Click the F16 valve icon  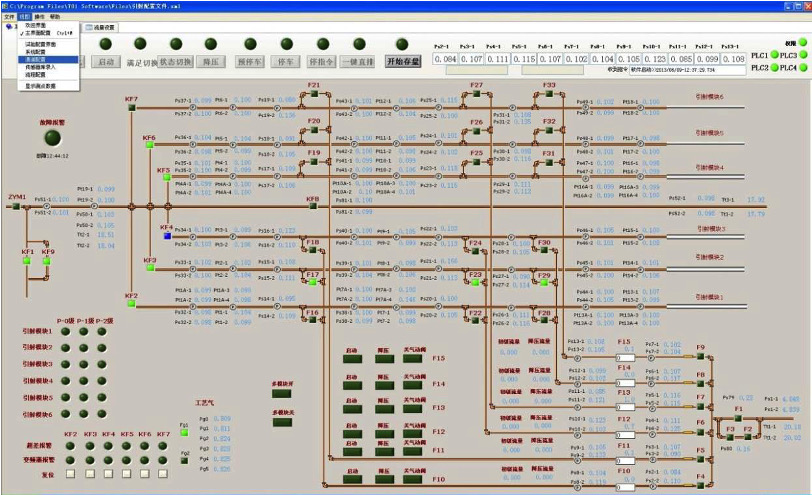313,322
